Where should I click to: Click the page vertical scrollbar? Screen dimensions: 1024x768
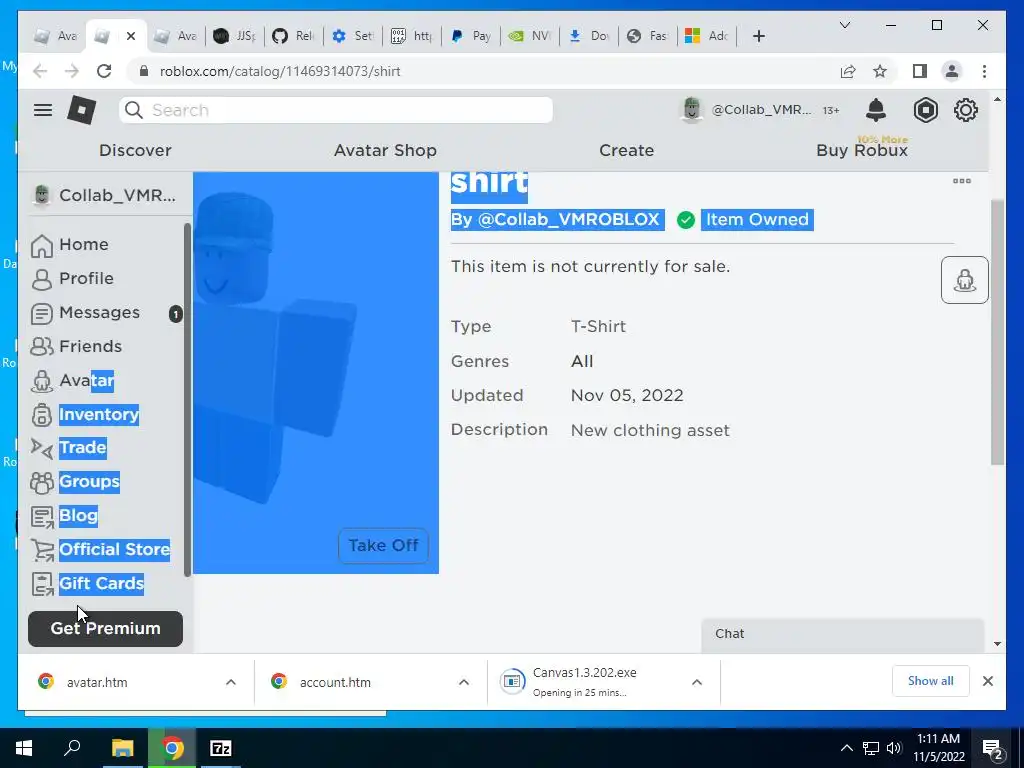pyautogui.click(x=997, y=332)
